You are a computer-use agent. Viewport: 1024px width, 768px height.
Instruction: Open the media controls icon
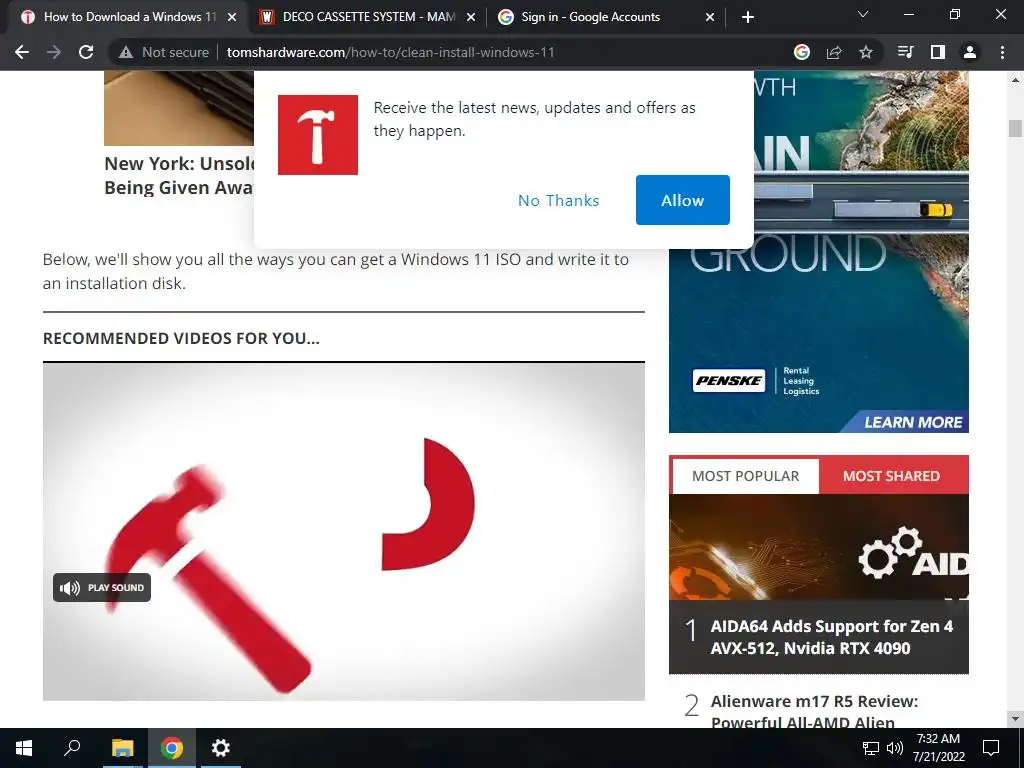905,52
